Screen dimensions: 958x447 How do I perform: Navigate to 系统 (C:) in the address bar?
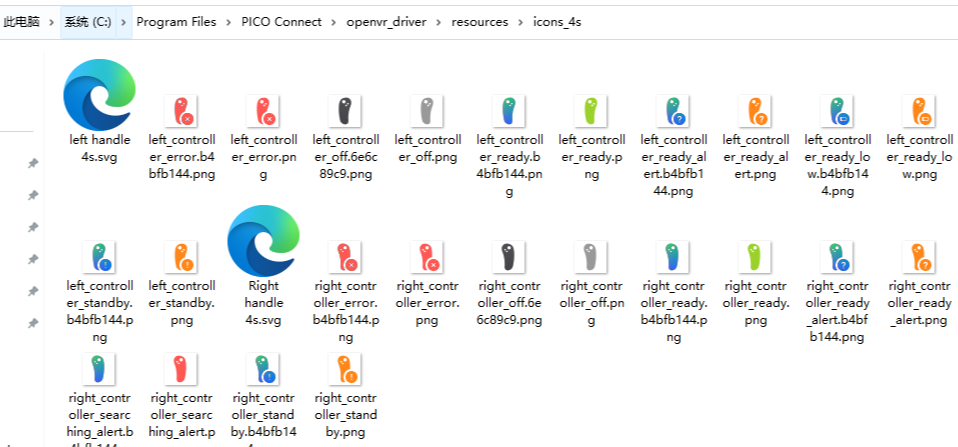tap(87, 22)
